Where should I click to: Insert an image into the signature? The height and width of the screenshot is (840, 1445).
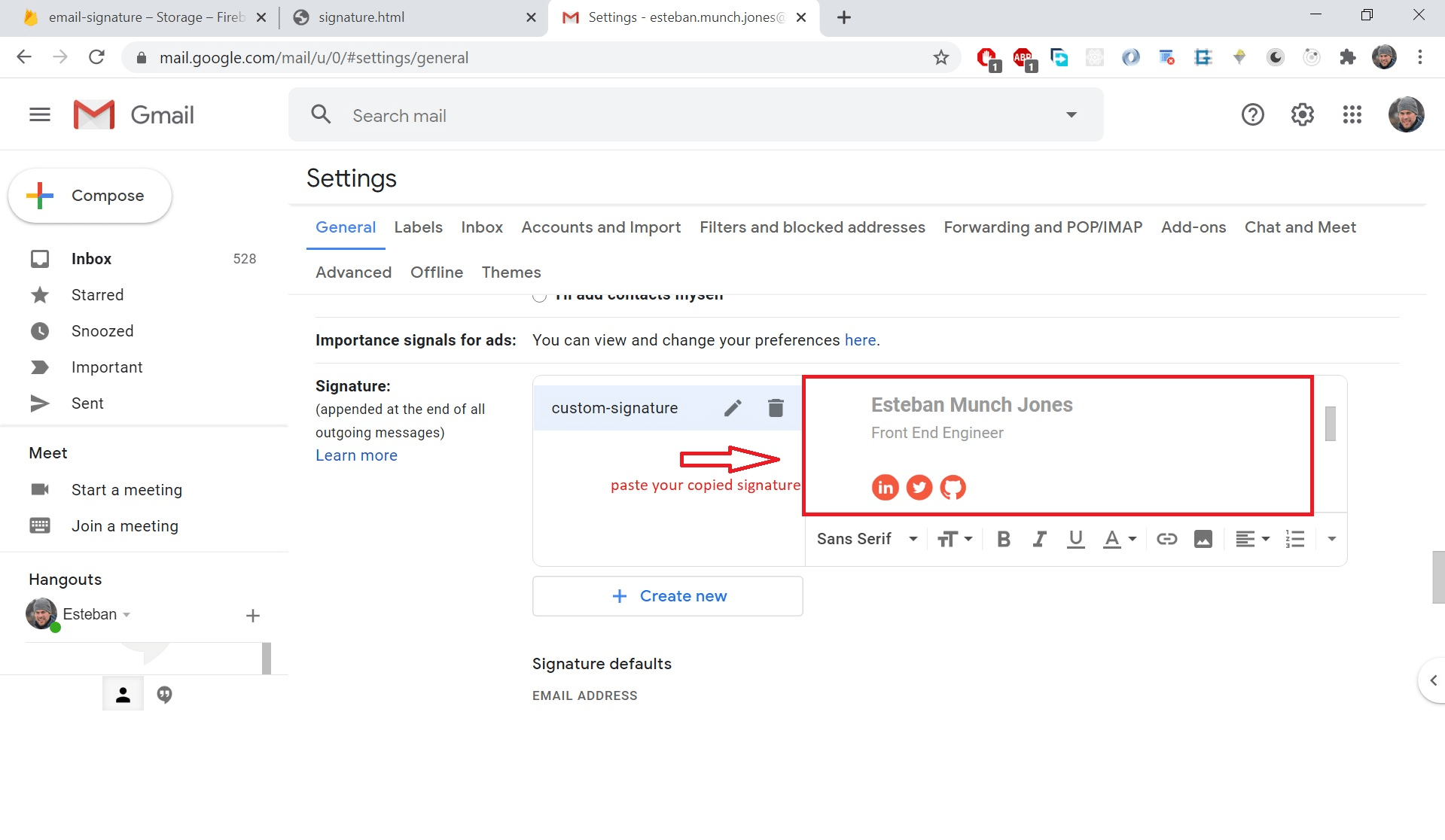coord(1202,538)
